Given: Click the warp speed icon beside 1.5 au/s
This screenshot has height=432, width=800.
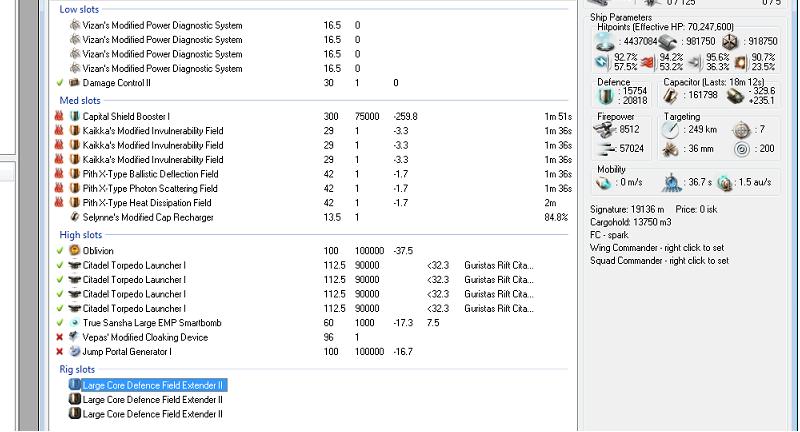Looking at the screenshot, I should 724,183.
